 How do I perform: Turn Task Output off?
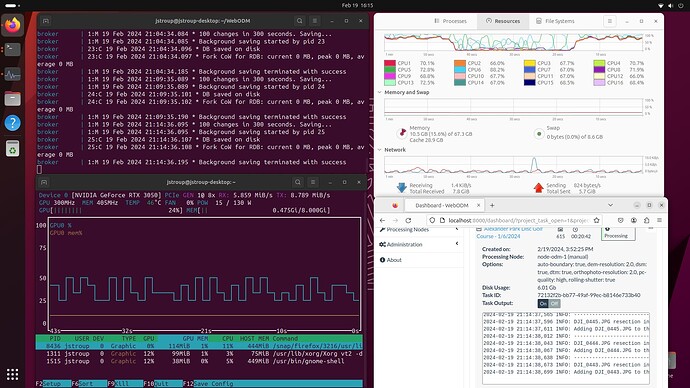pos(554,304)
